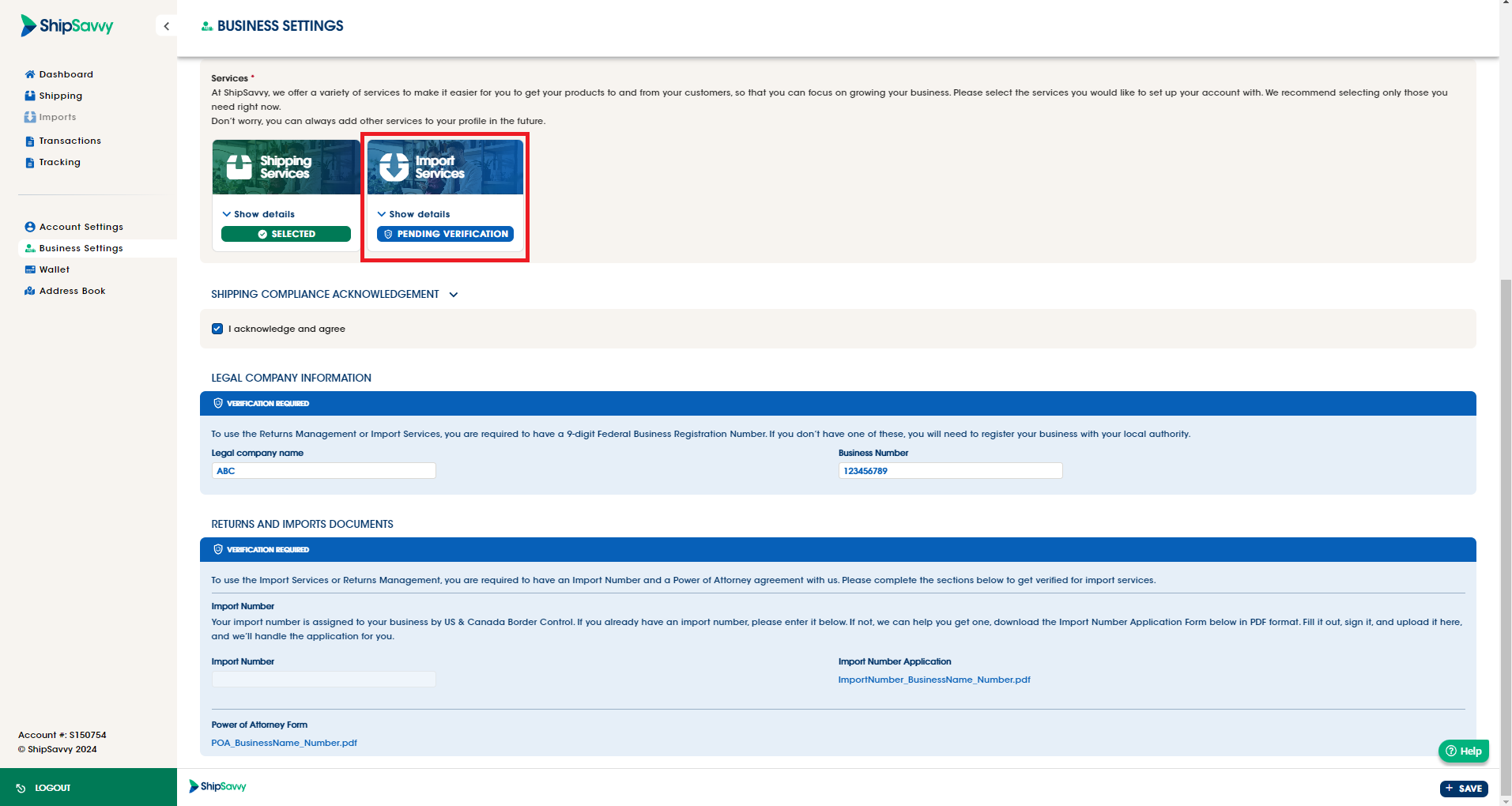Viewport: 1512px width, 806px height.
Task: Click the Transactions document icon
Action: click(30, 141)
